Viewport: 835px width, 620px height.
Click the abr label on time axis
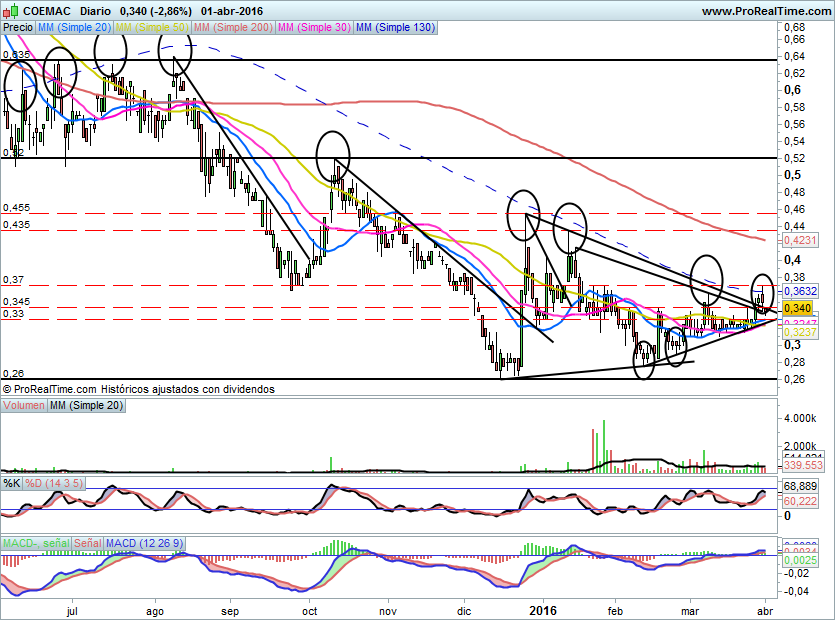(x=765, y=611)
